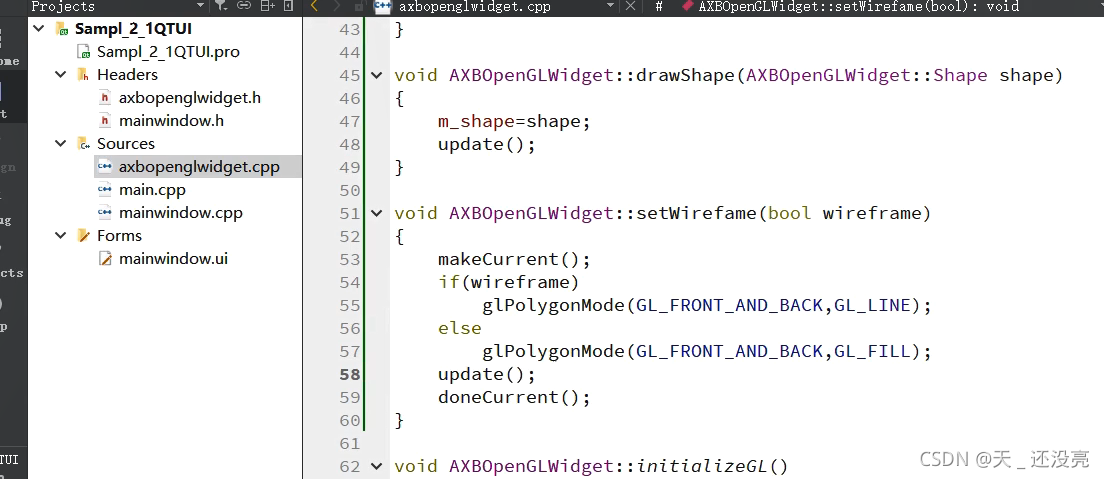The width and height of the screenshot is (1104, 479).
Task: Collapse the Forms folder
Action: [61, 236]
